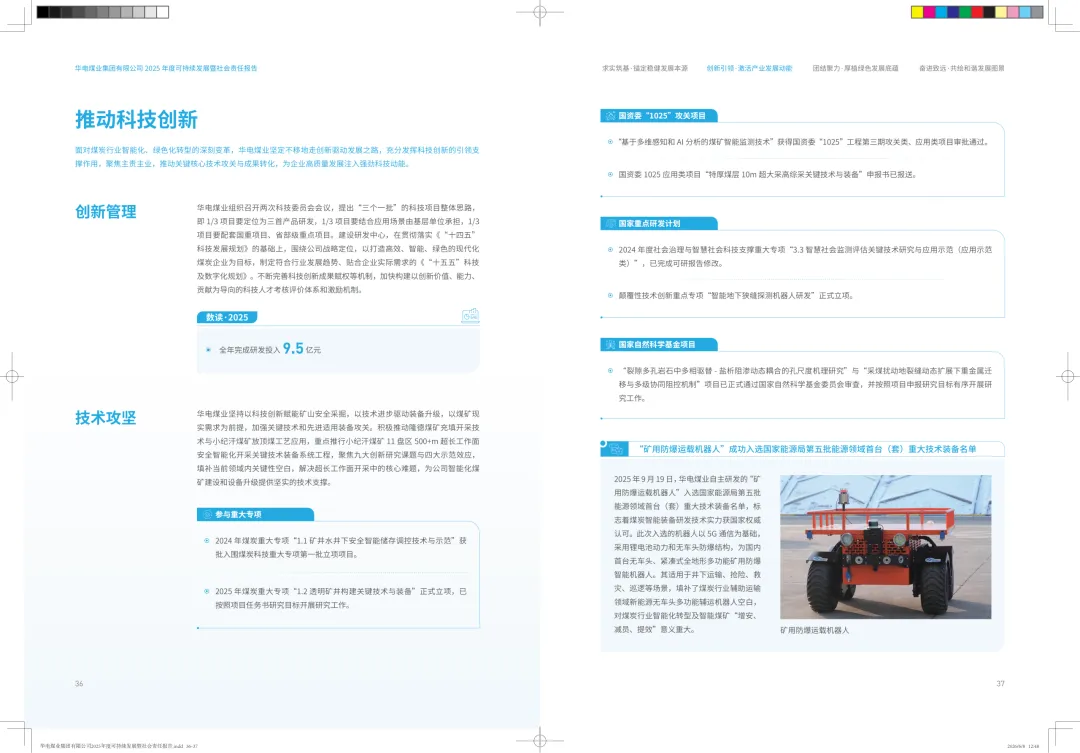This screenshot has height=753, width=1080.
Task: Click the right page number 37
Action: [x=1000, y=683]
